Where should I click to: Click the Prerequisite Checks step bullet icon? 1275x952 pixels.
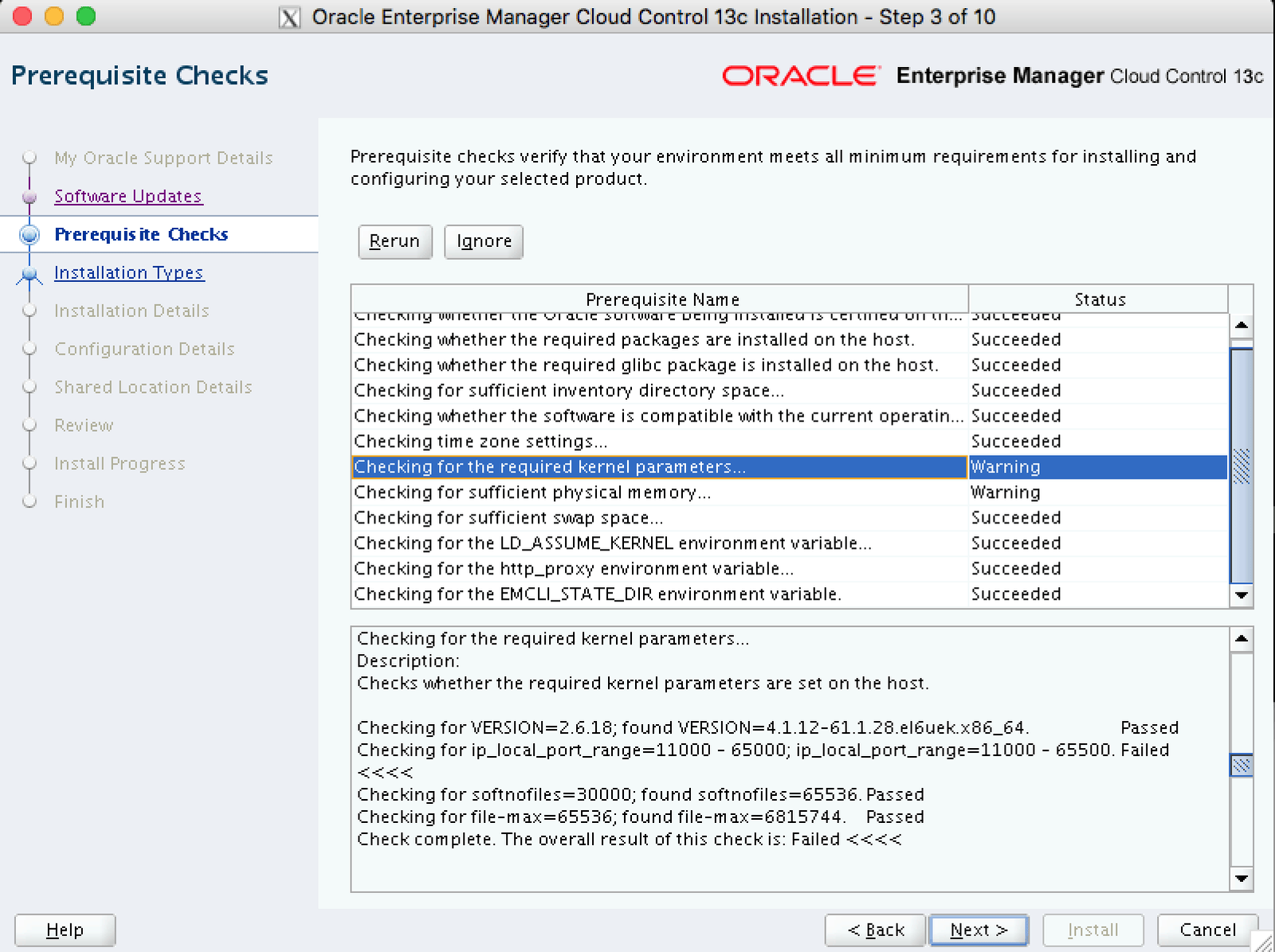coord(29,234)
